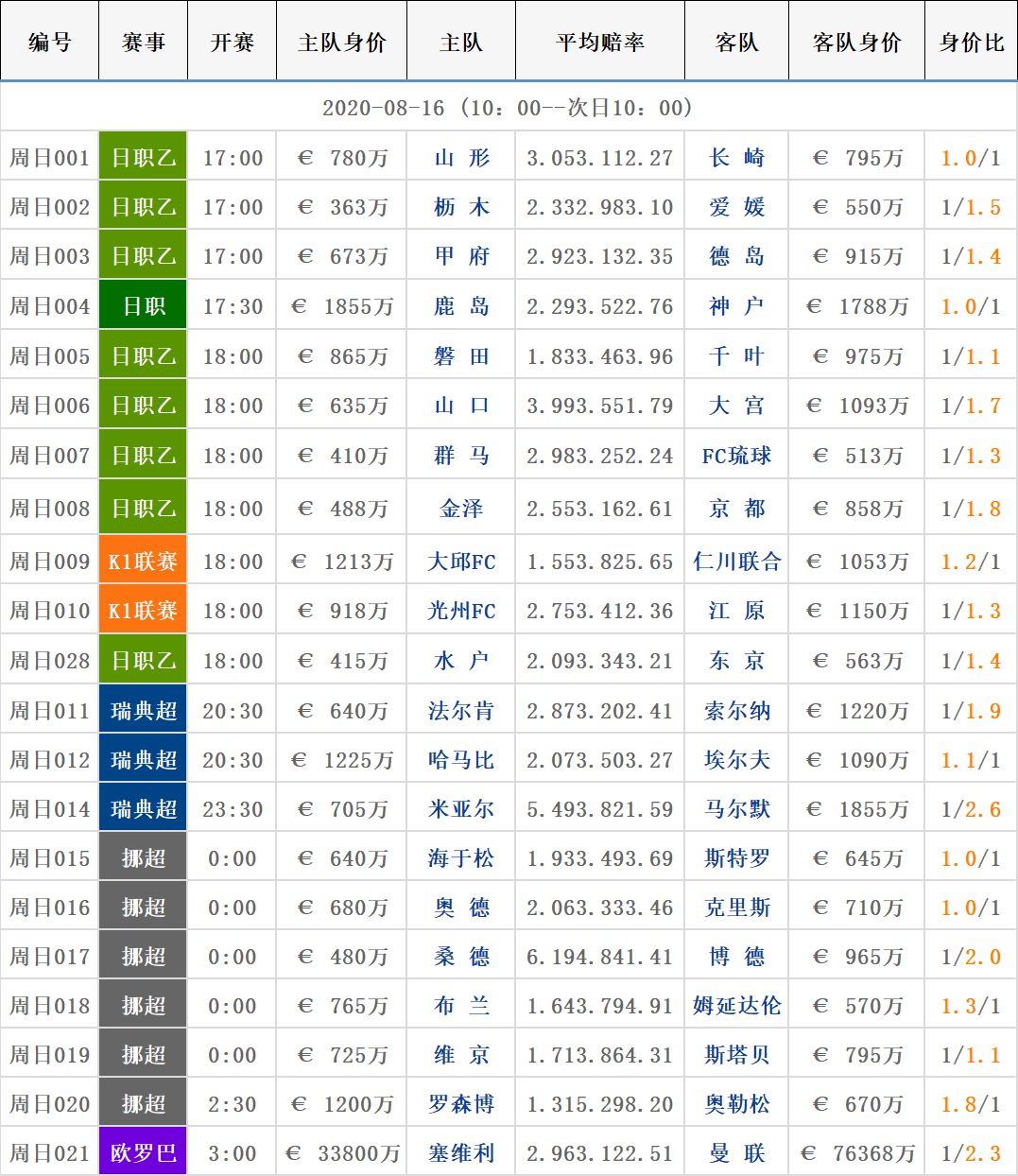Open the 长崎 away team link
The width and height of the screenshot is (1018, 1176).
pos(736,158)
